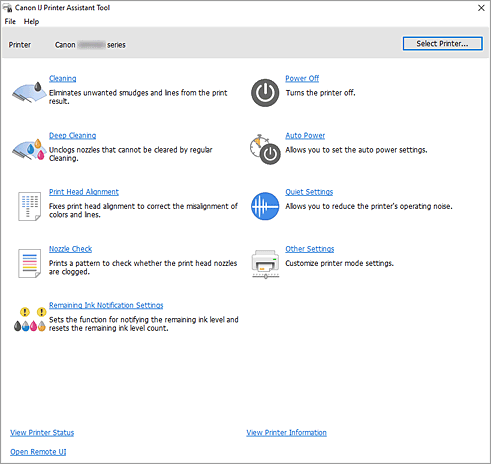Click the Deep Cleaning colored drops icon

click(29, 149)
